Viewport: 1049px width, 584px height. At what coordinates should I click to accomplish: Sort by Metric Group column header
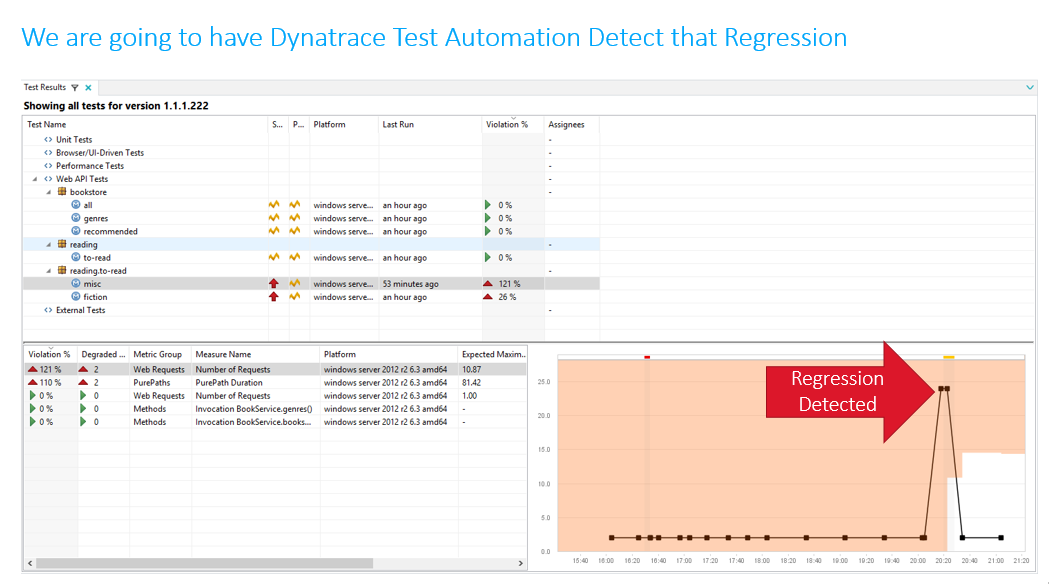(161, 355)
